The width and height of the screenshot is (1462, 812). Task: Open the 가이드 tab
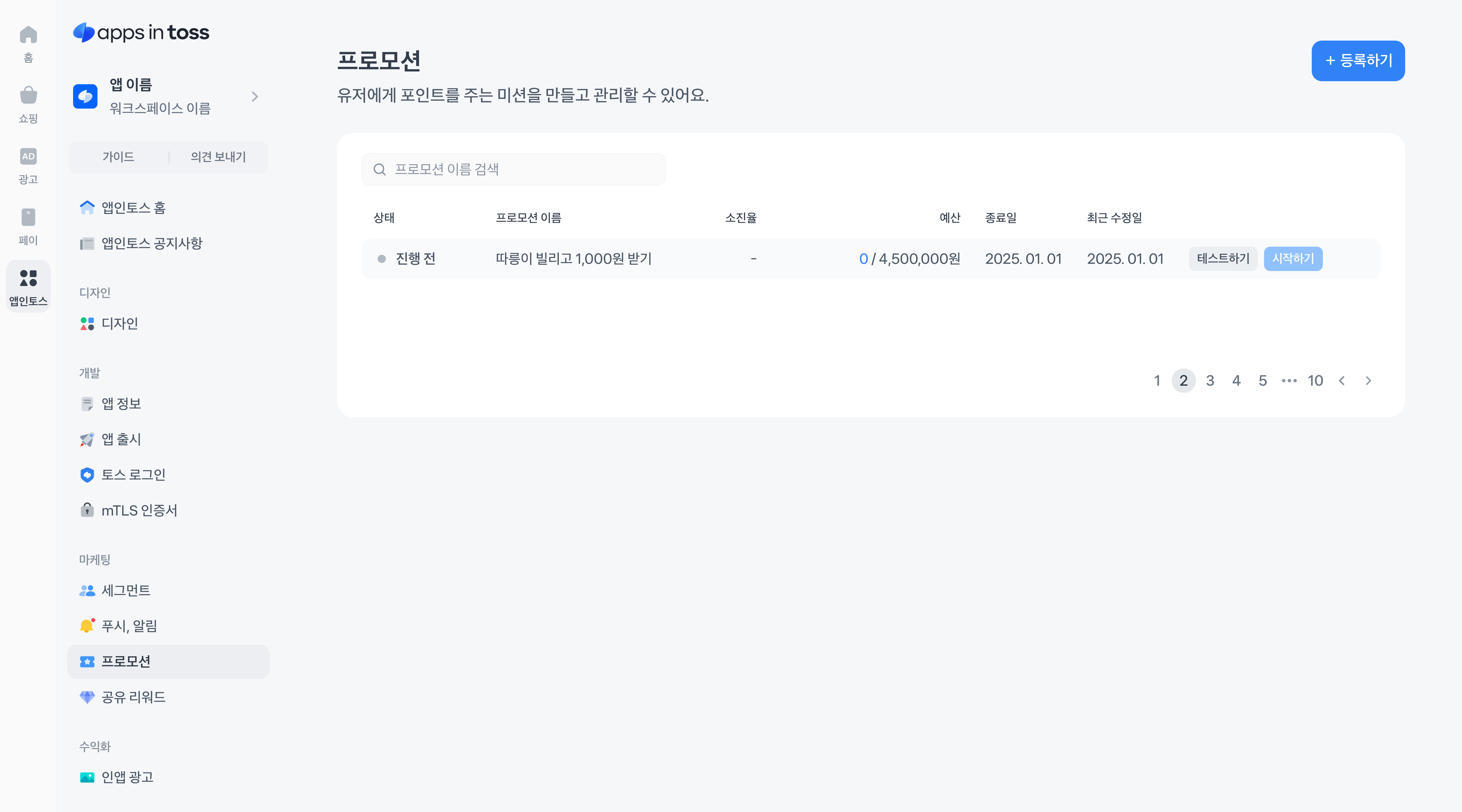[118, 157]
